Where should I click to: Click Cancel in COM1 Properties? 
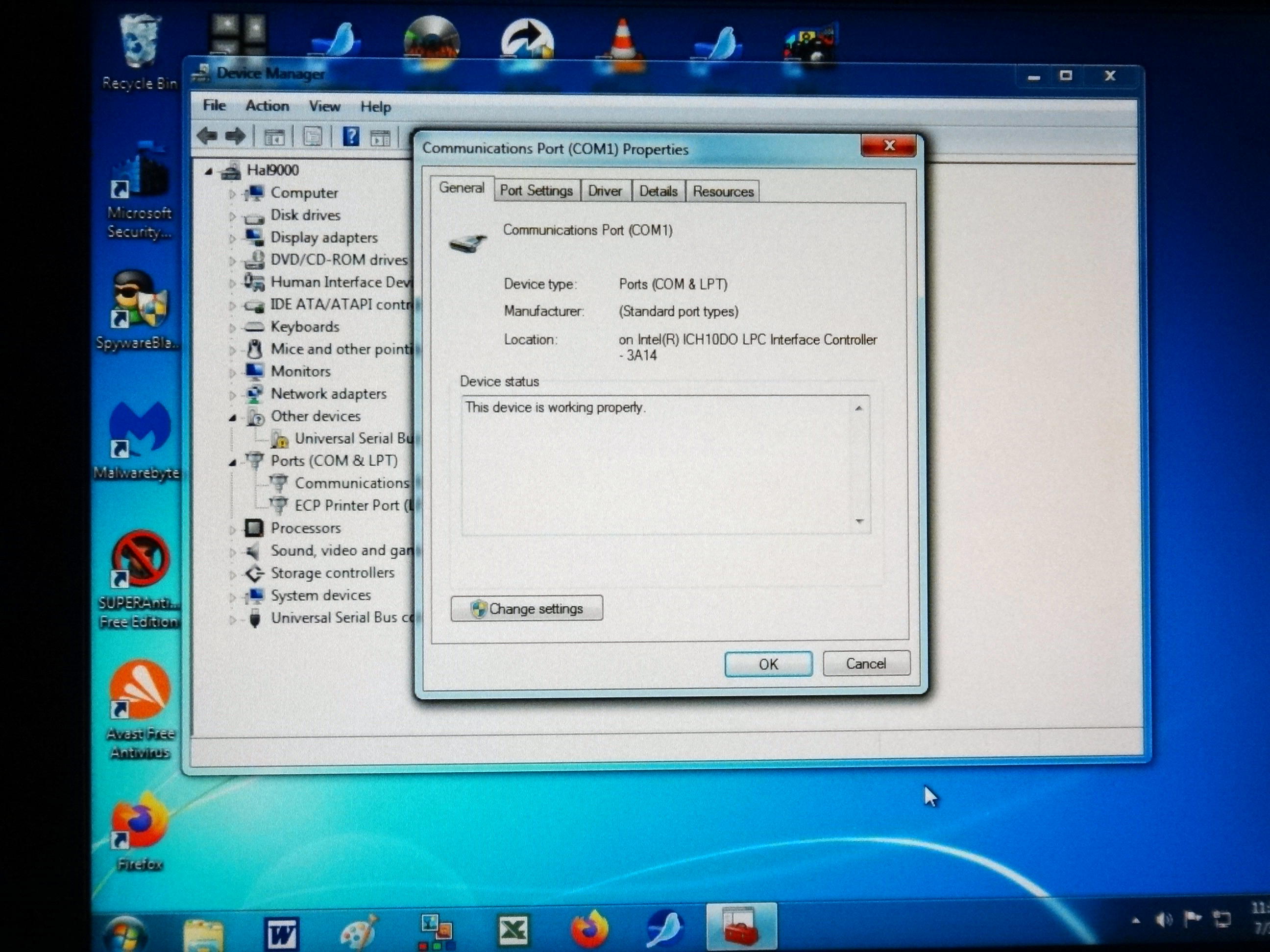pyautogui.click(x=866, y=664)
